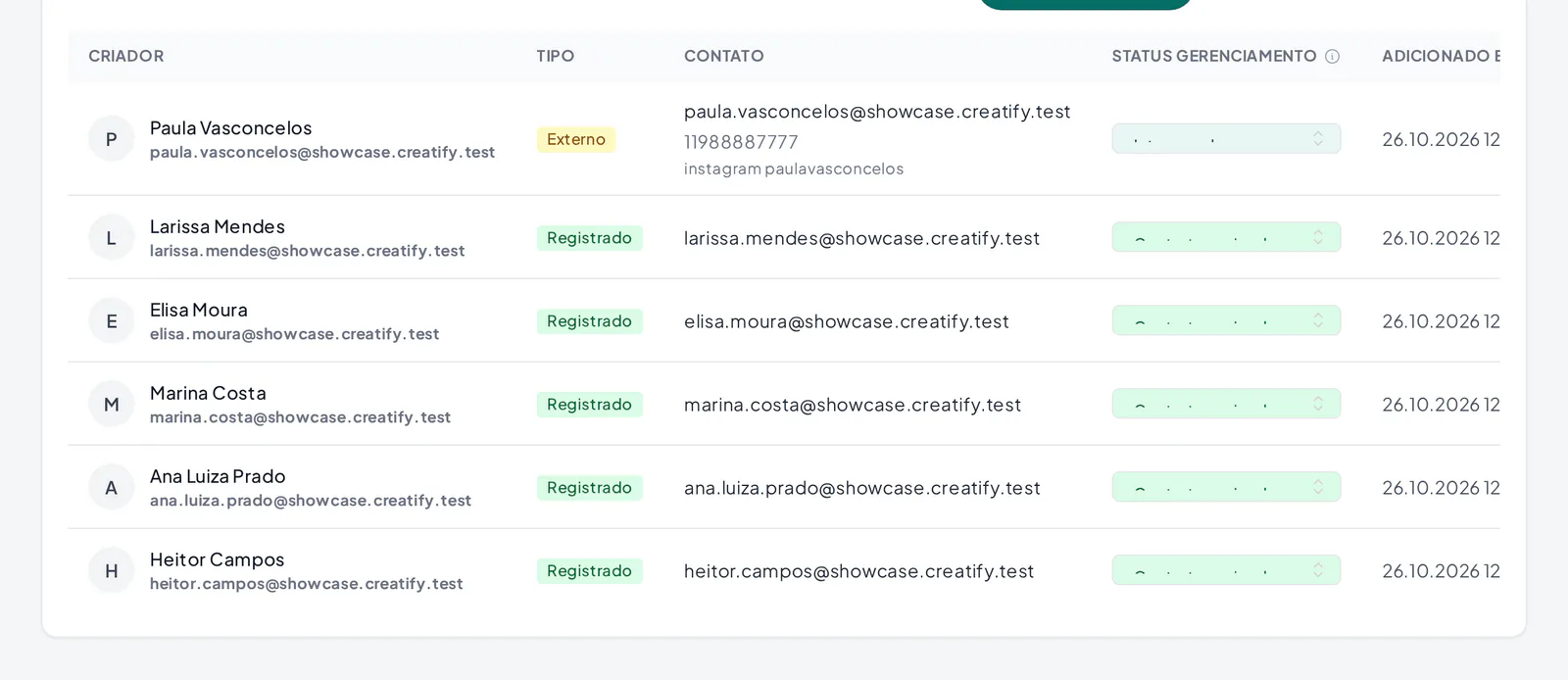1568x680 pixels.
Task: Click the Registrado badge for Heitor Campos
Action: (590, 571)
